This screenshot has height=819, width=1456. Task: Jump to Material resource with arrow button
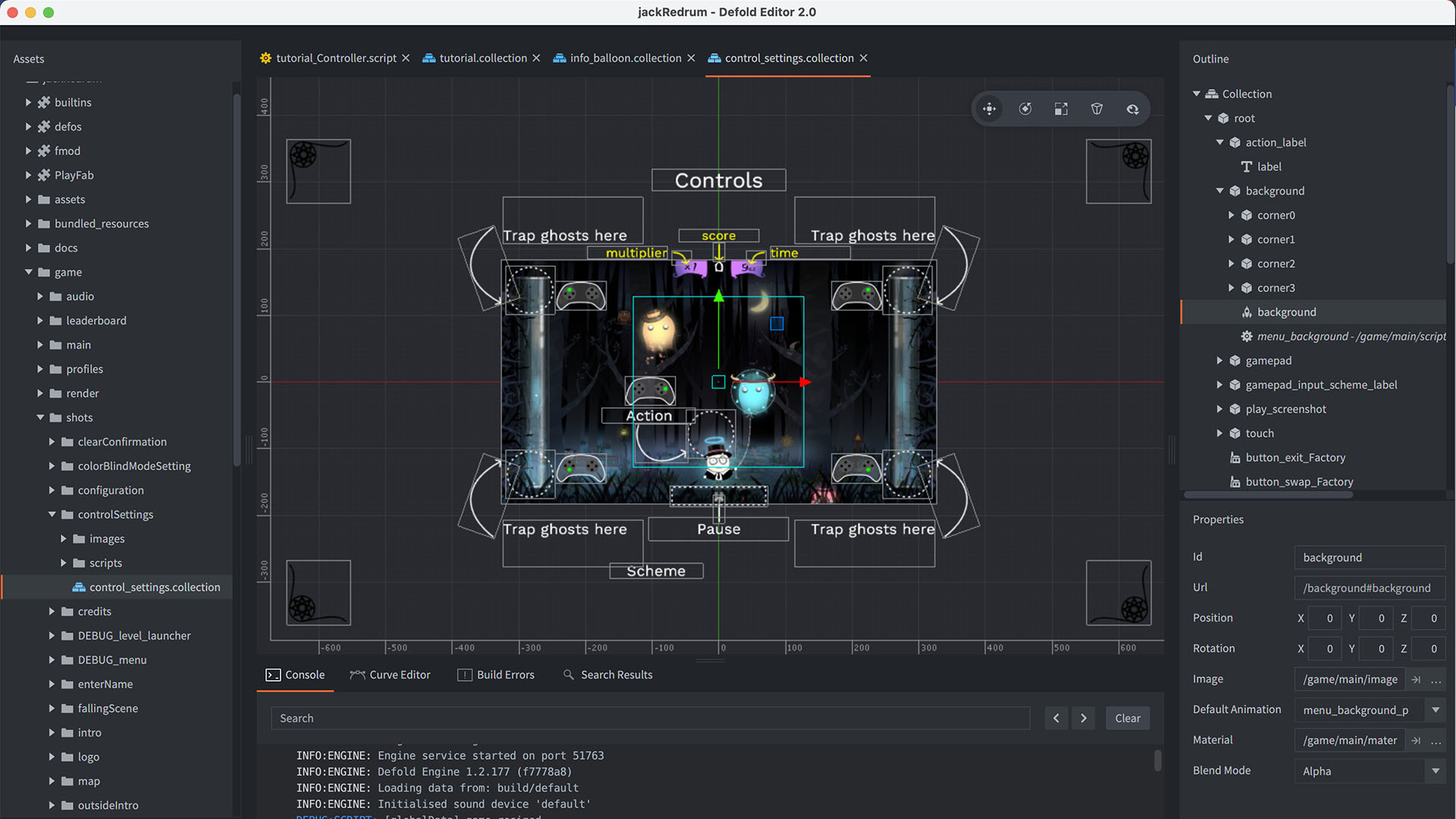point(1417,740)
